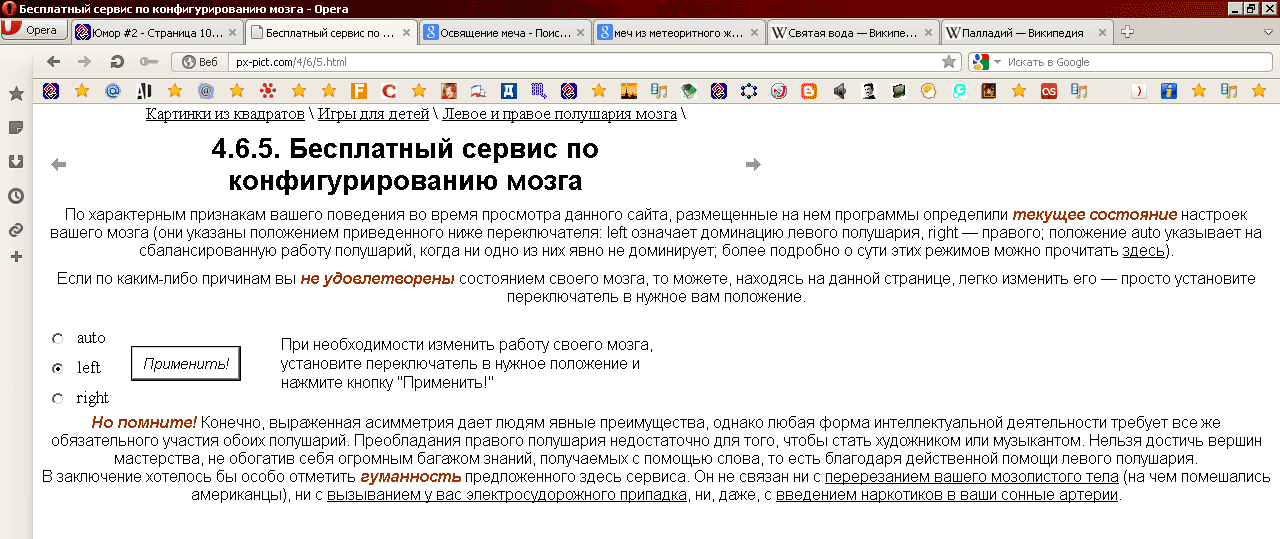The height and width of the screenshot is (539, 1280).
Task: Click the highlighted word 'гуманность'
Action: click(x=411, y=477)
